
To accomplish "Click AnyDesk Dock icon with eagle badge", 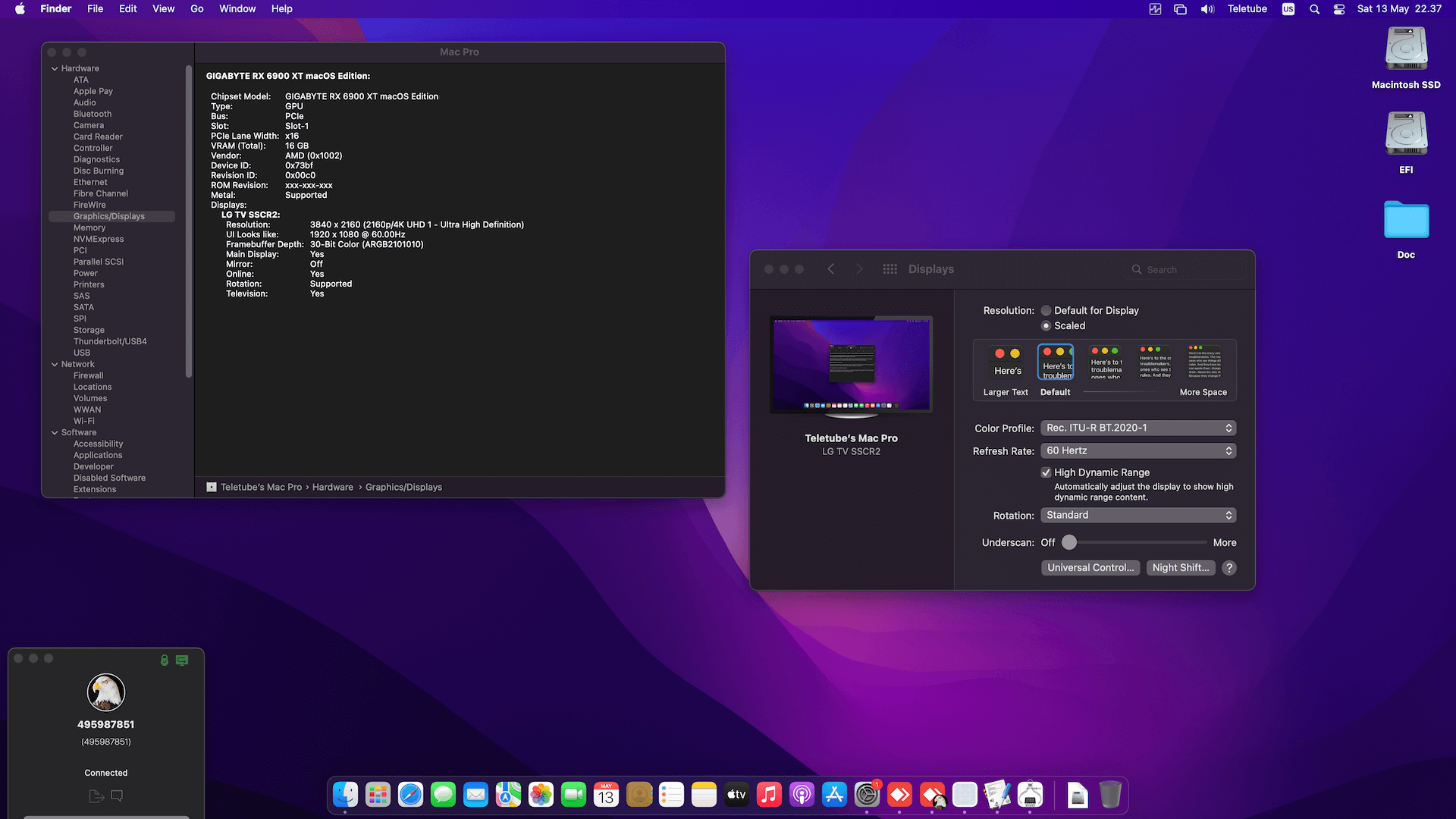I will point(932,795).
